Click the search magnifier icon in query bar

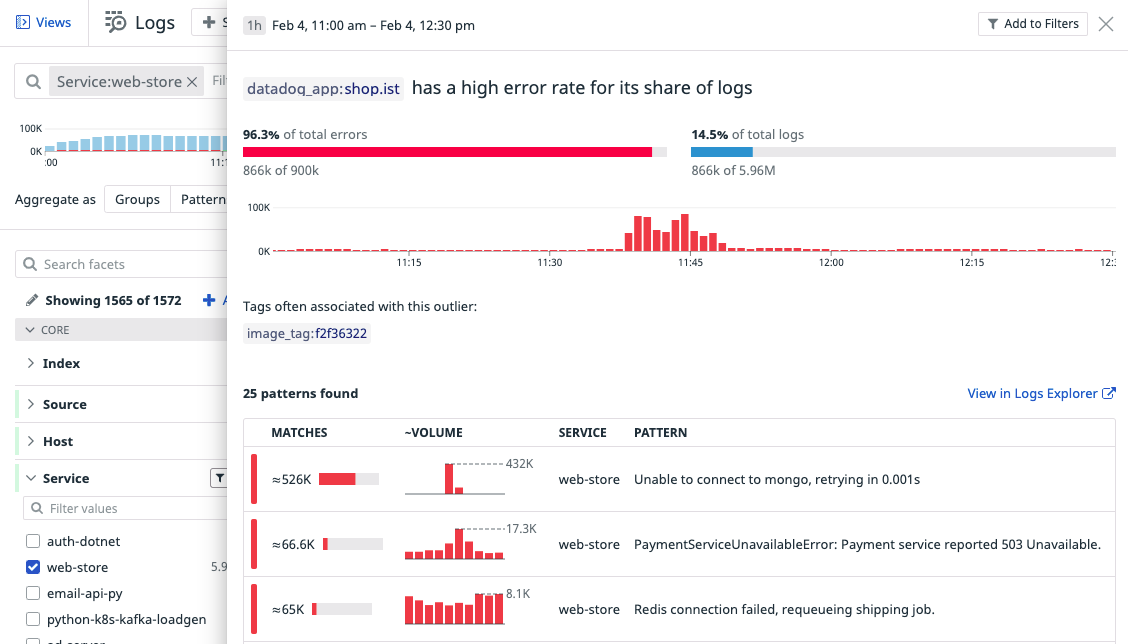pyautogui.click(x=33, y=82)
